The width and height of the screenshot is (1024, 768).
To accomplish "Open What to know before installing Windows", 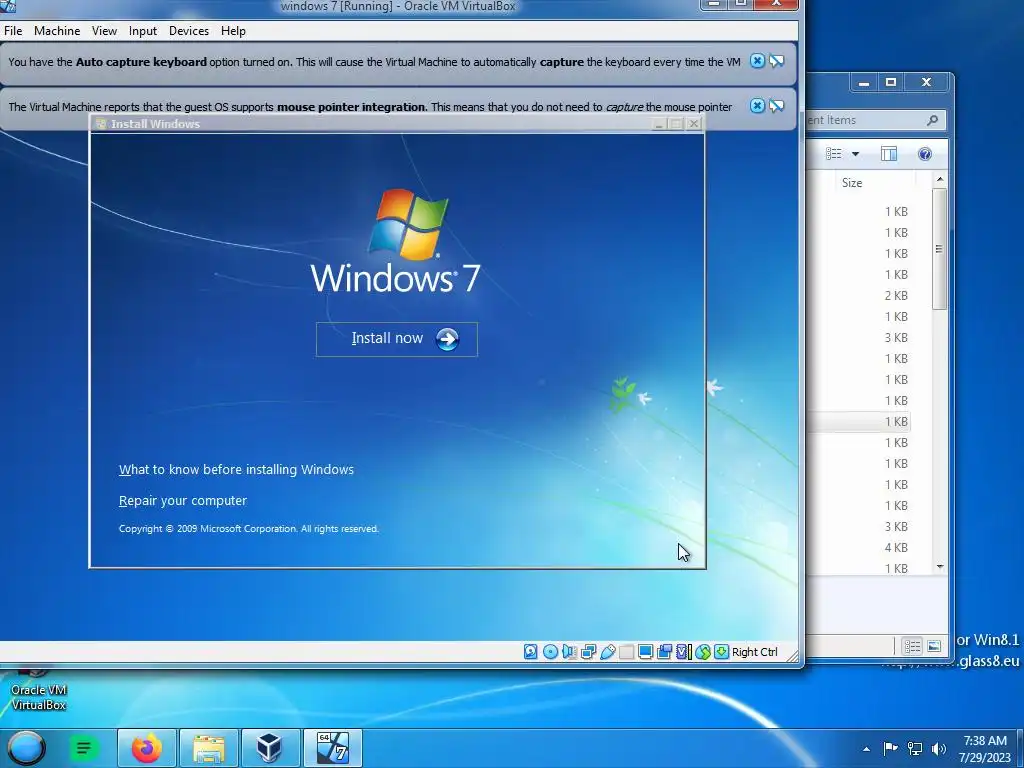I will click(x=236, y=470).
